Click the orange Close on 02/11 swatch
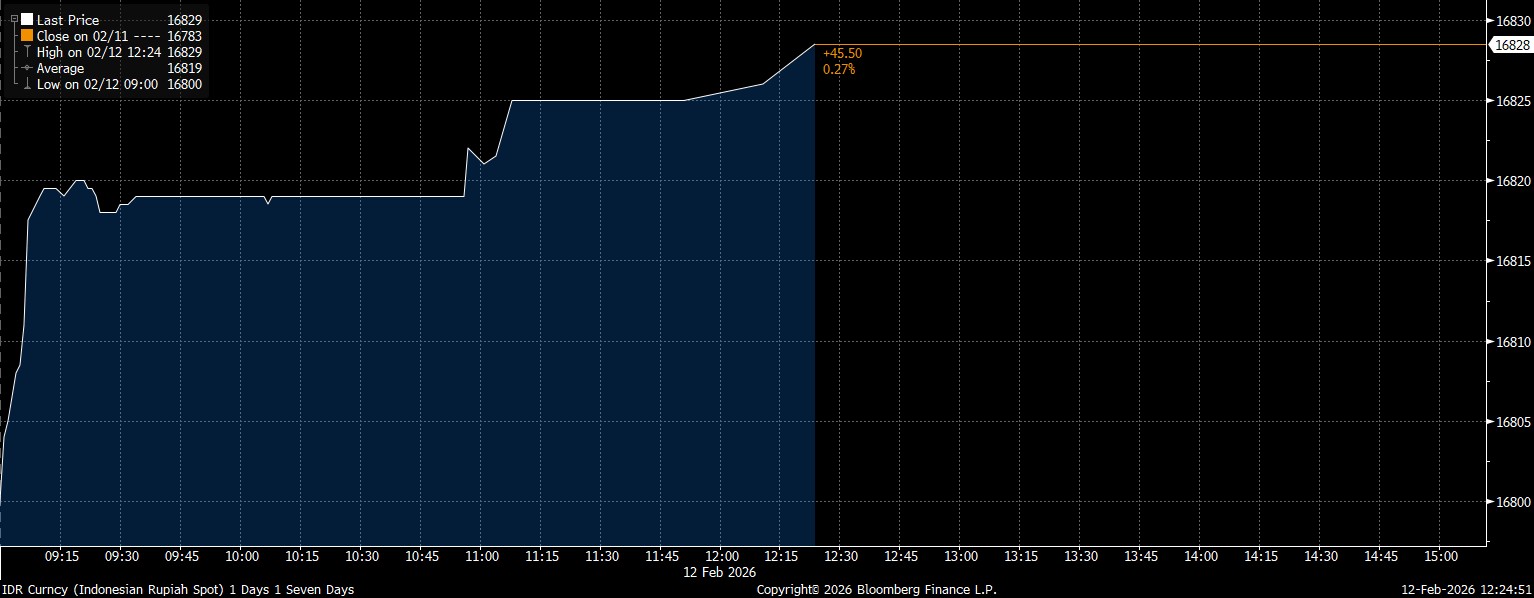 point(27,35)
